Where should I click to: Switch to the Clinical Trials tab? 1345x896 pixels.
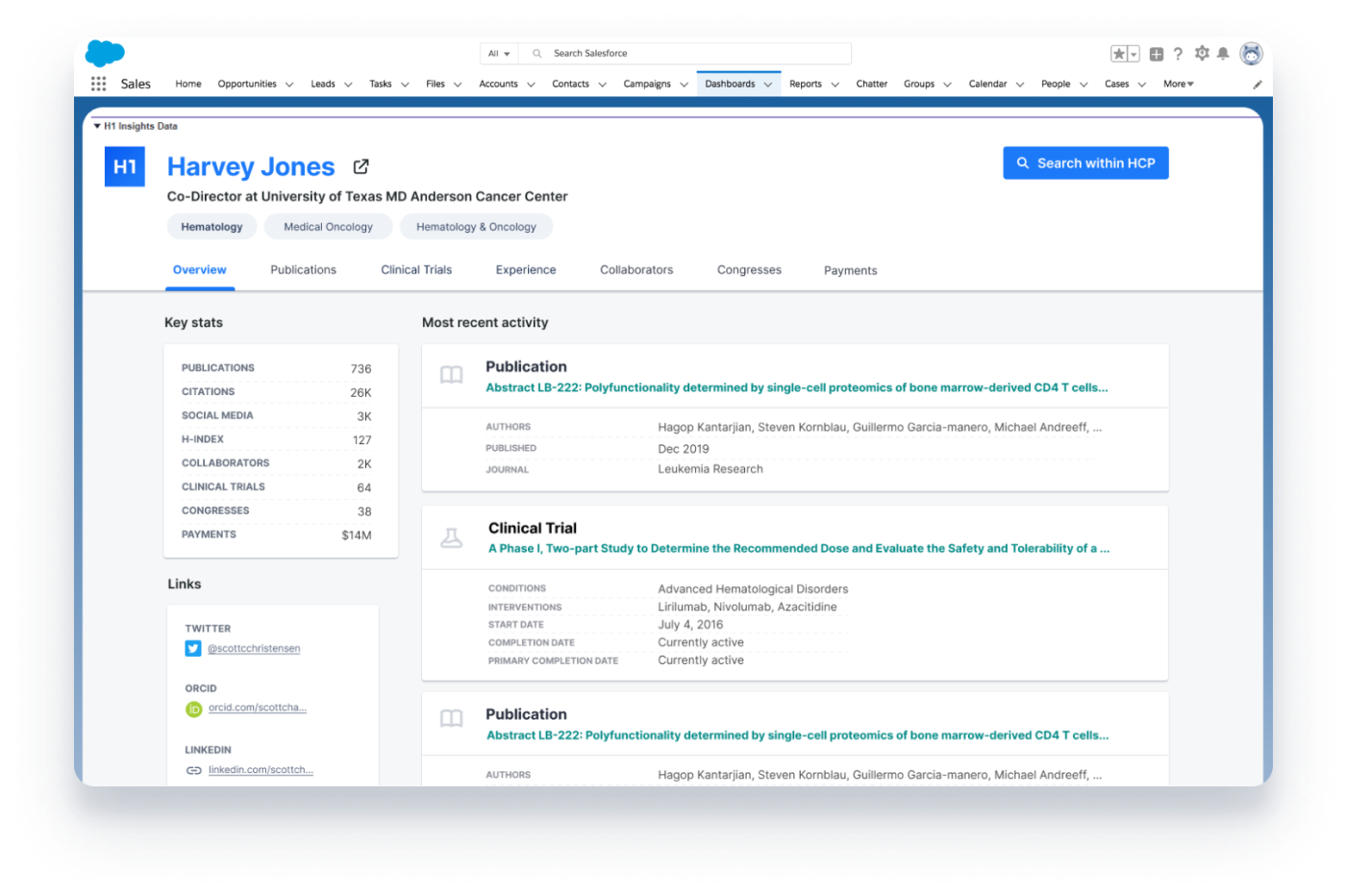coord(416,270)
